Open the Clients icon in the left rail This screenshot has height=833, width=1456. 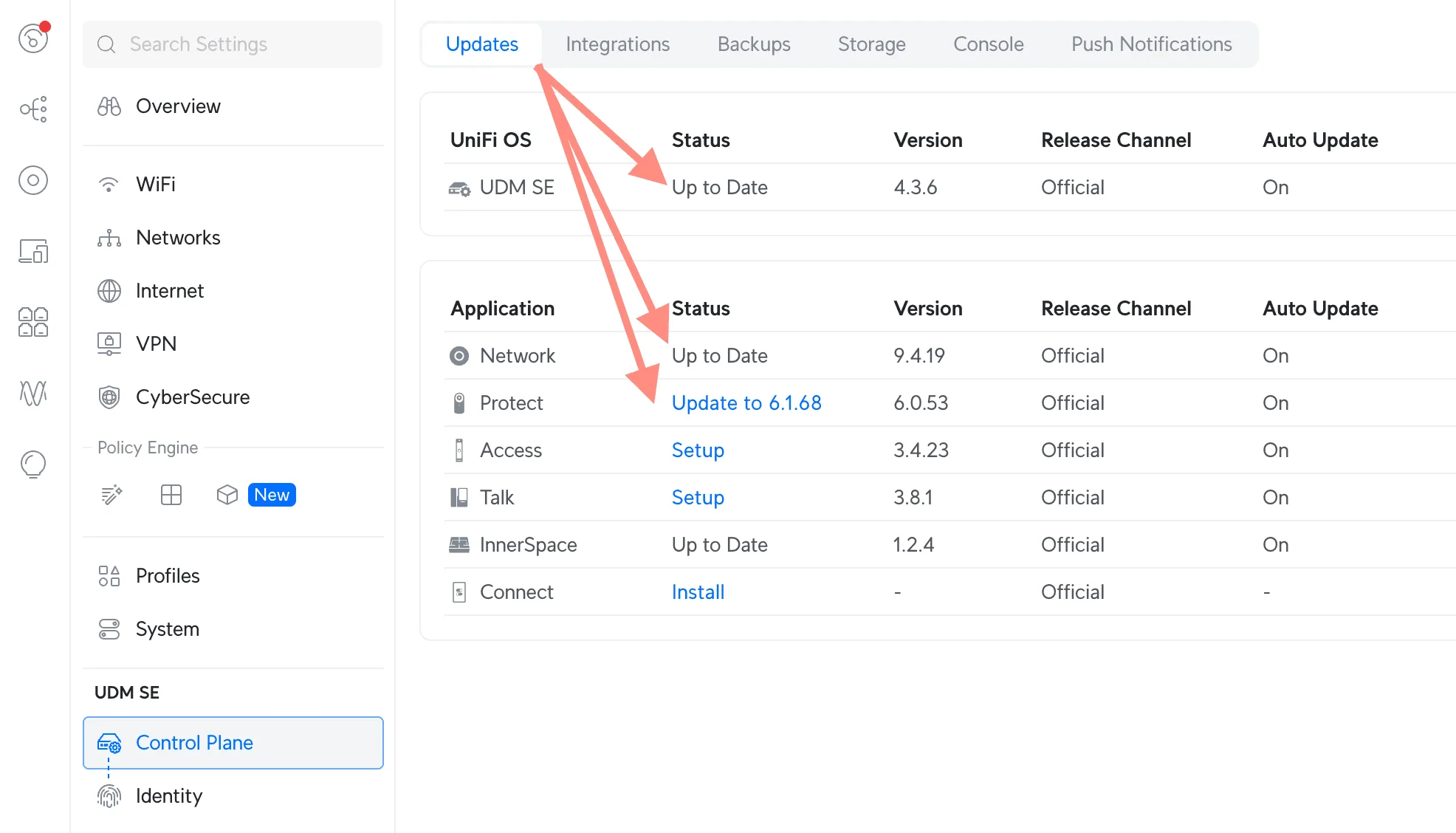click(x=32, y=322)
